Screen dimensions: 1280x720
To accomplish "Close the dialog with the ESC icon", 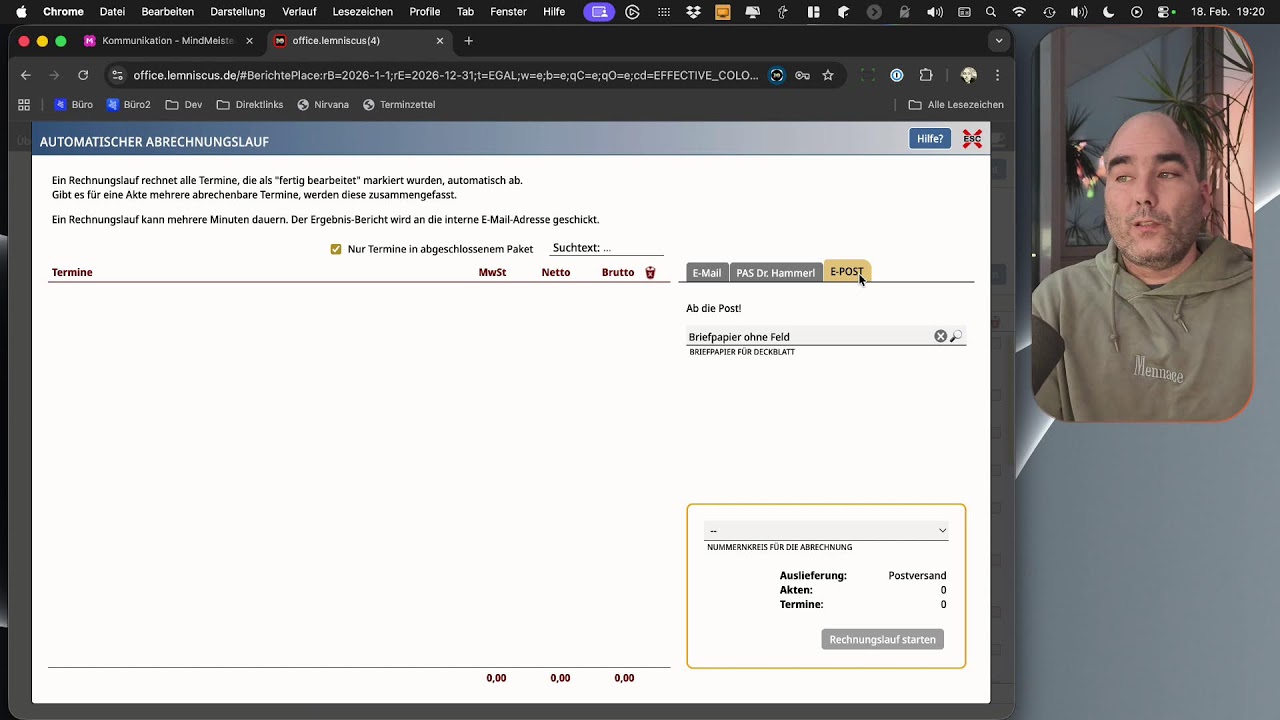I will pyautogui.click(x=972, y=139).
